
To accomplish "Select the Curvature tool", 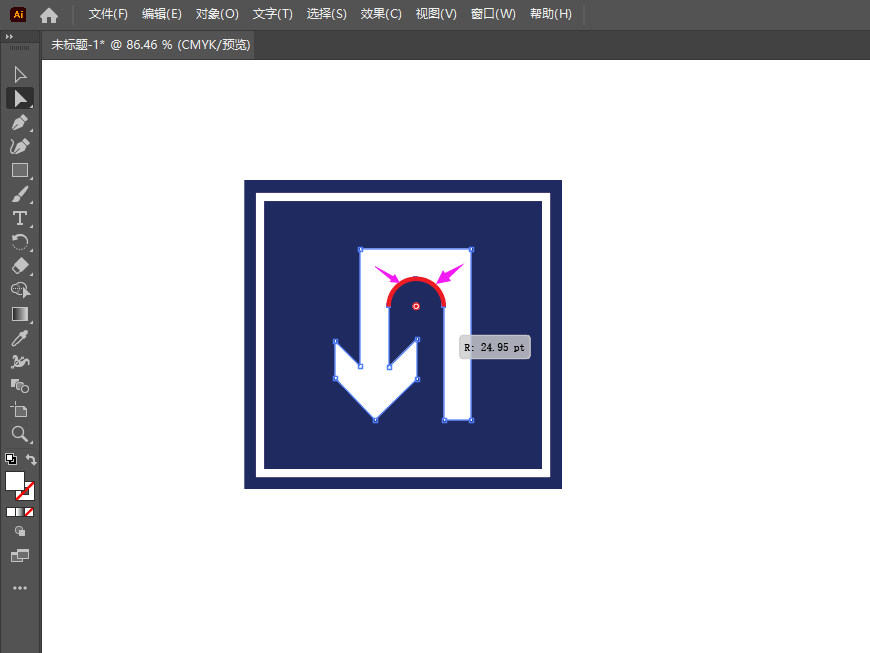I will pyautogui.click(x=20, y=146).
